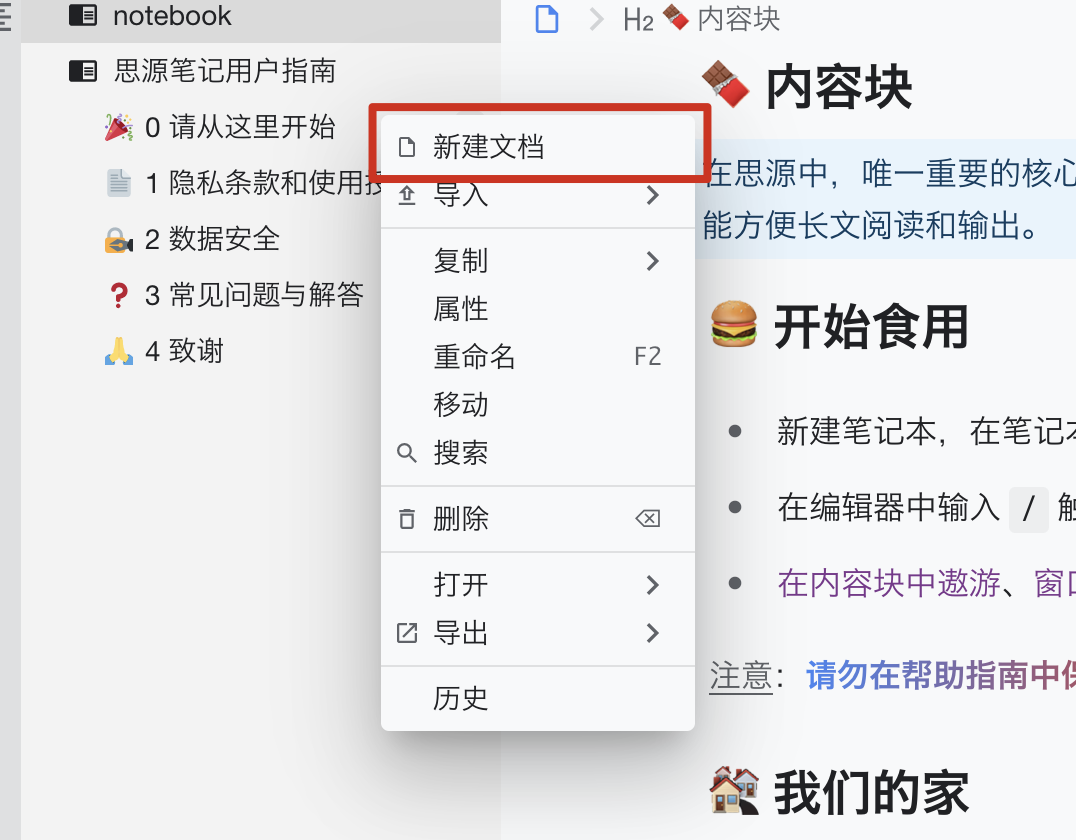Select 新建文档 in the context menu
This screenshot has width=1076, height=840.
[538, 147]
